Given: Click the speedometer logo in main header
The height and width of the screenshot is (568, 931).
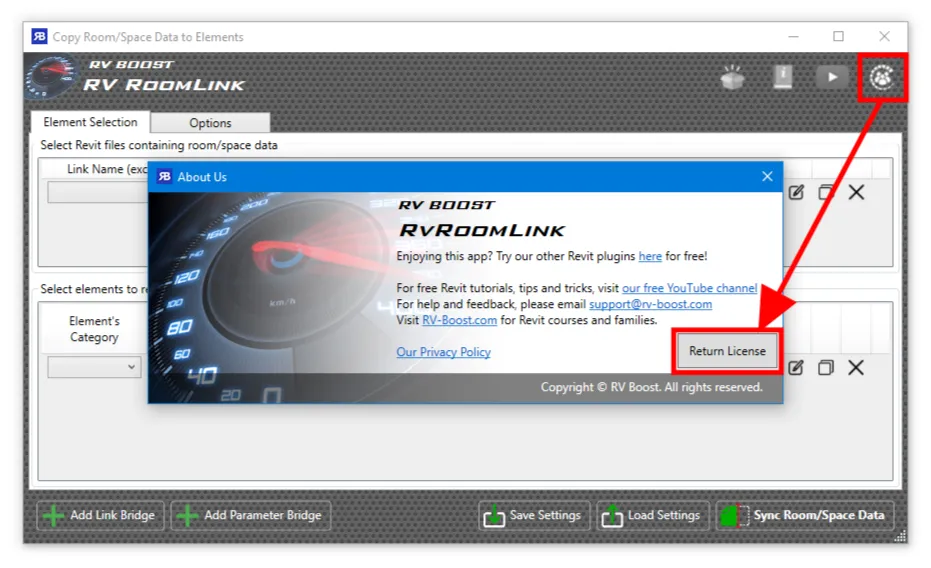Looking at the screenshot, I should coord(52,76).
